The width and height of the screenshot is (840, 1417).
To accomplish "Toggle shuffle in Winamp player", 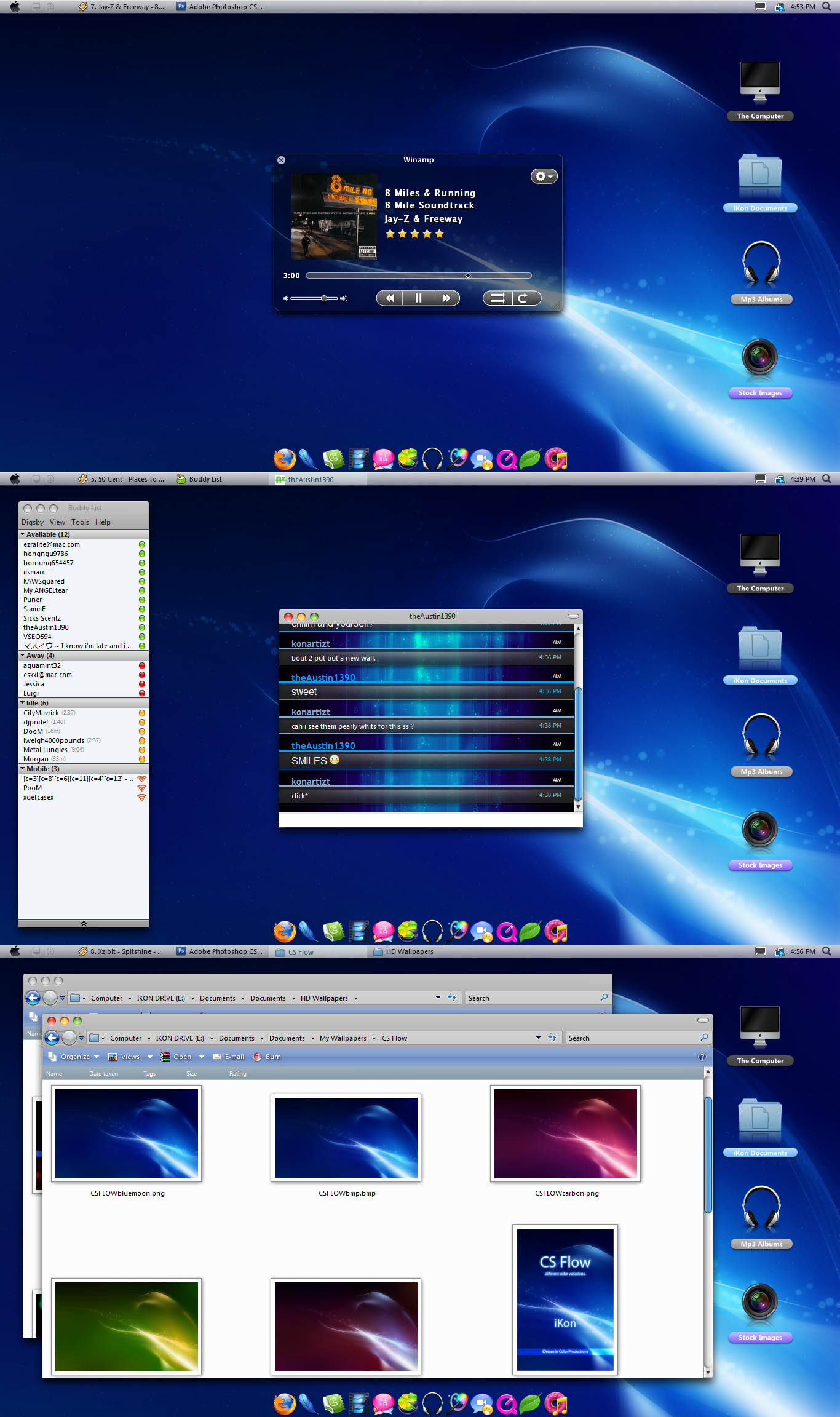I will tap(497, 298).
